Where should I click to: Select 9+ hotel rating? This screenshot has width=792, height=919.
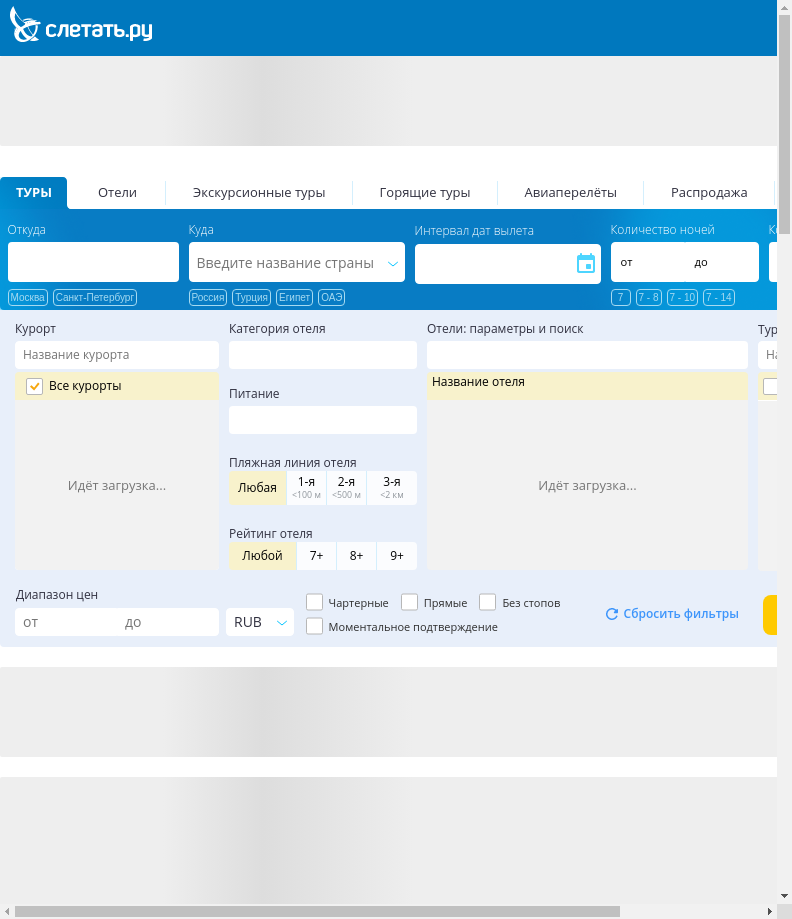[x=397, y=556]
